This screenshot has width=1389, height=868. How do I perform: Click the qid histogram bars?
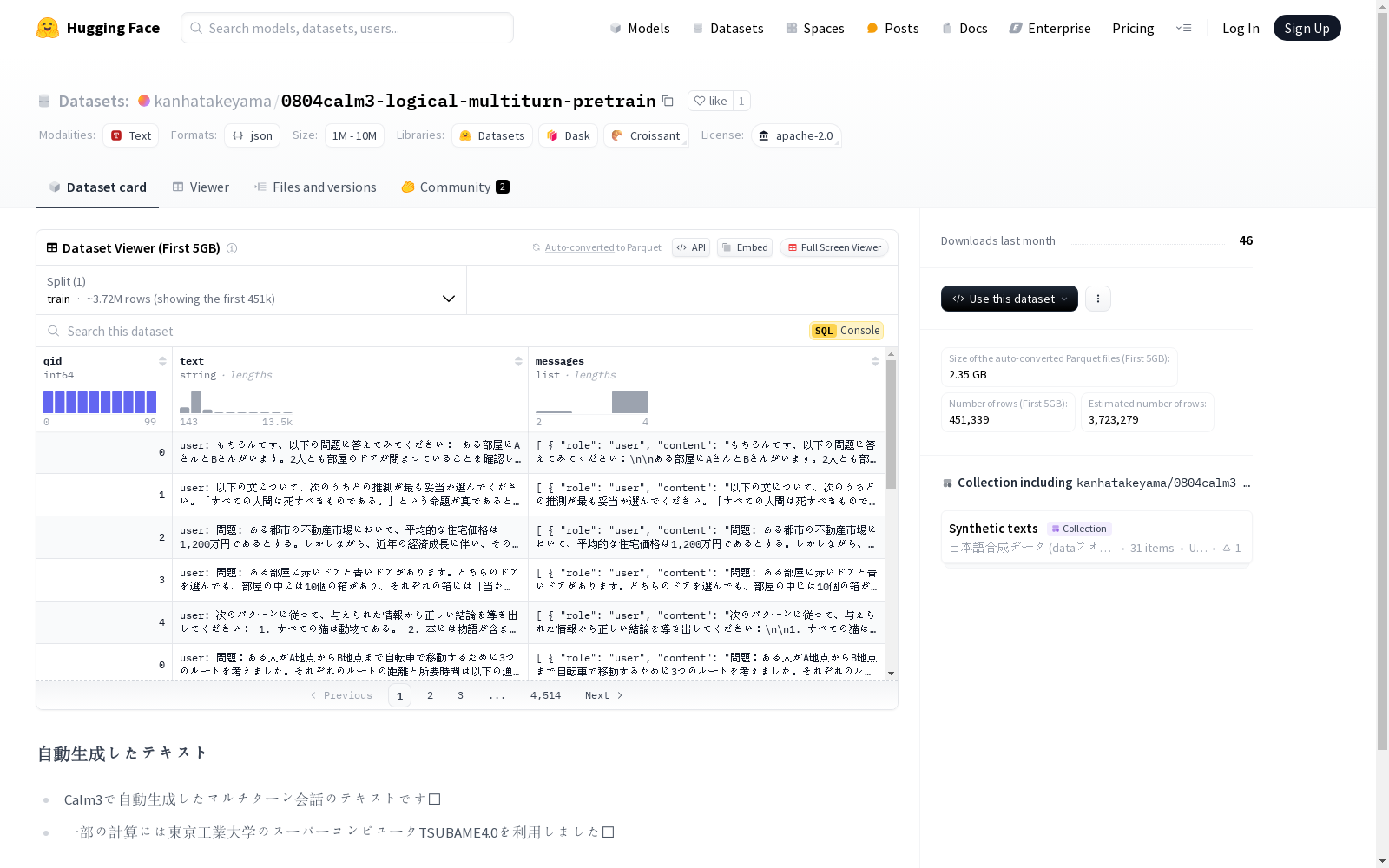100,402
